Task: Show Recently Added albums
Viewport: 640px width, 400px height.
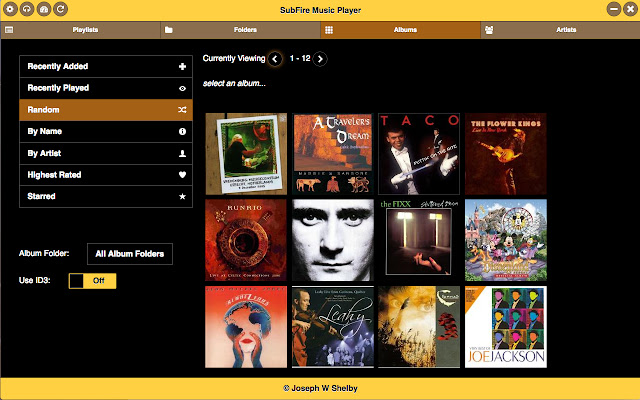Action: point(106,67)
